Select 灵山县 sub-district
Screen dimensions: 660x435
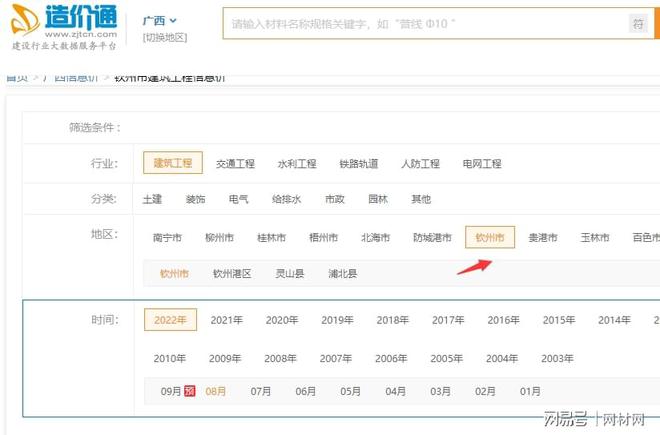(x=290, y=274)
